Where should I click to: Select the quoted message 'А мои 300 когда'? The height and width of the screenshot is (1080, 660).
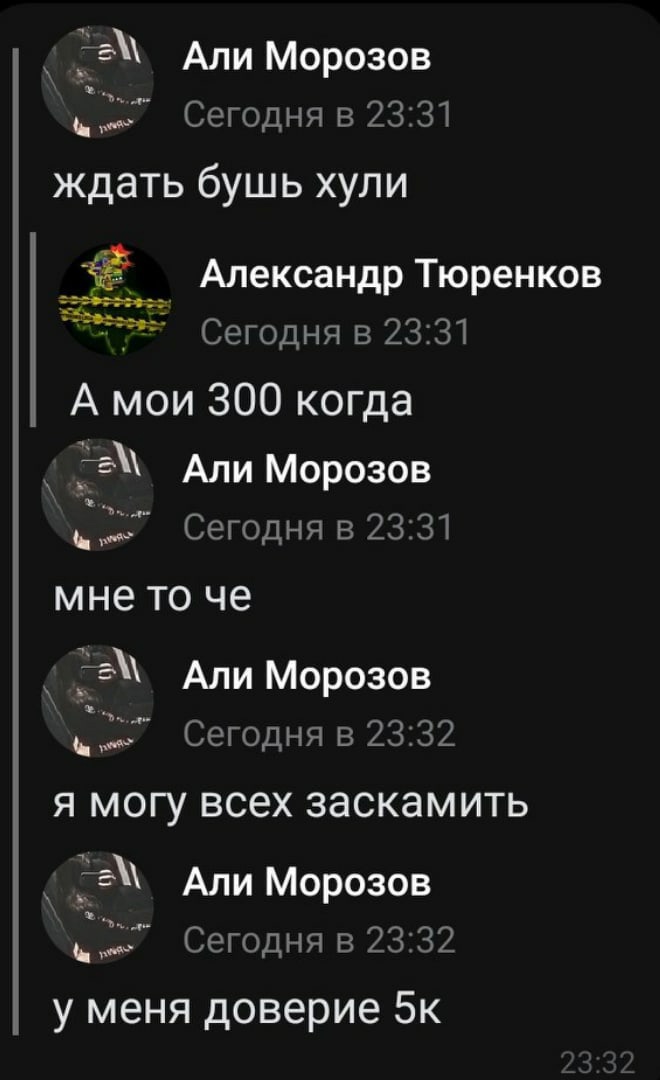point(242,400)
